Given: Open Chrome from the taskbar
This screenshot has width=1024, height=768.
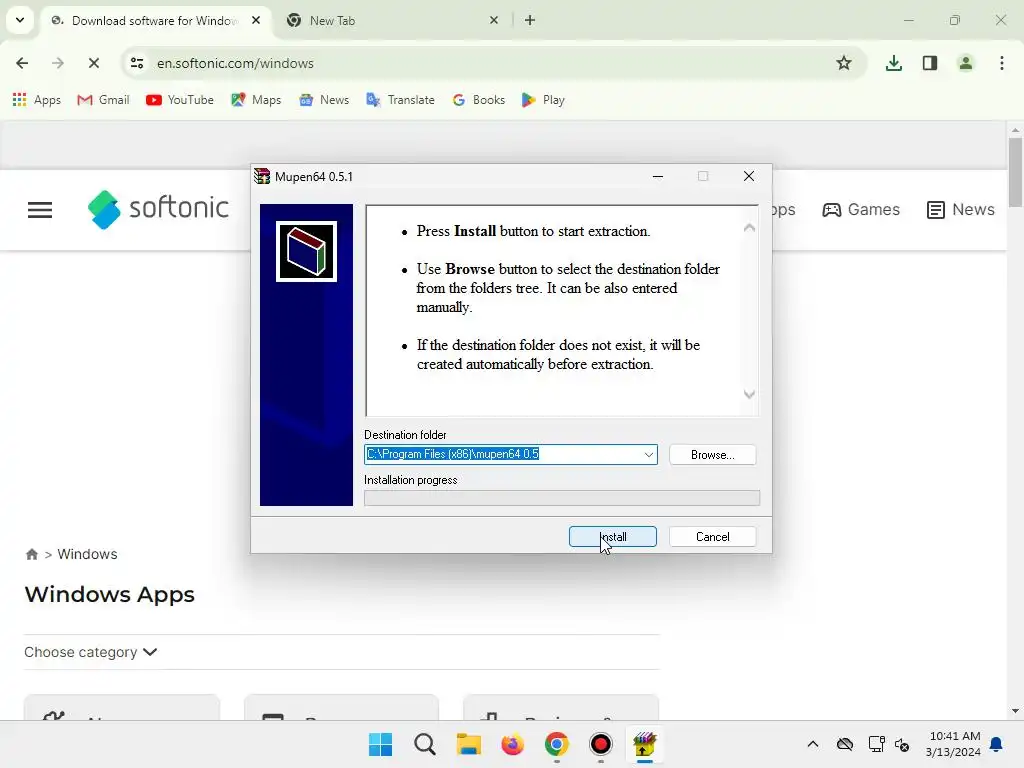Looking at the screenshot, I should (x=556, y=744).
